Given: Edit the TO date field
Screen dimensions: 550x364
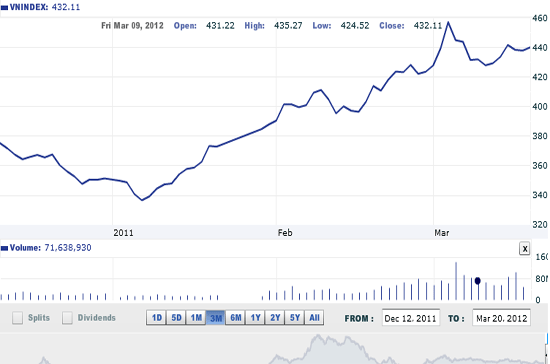Looking at the screenshot, I should coord(501,318).
